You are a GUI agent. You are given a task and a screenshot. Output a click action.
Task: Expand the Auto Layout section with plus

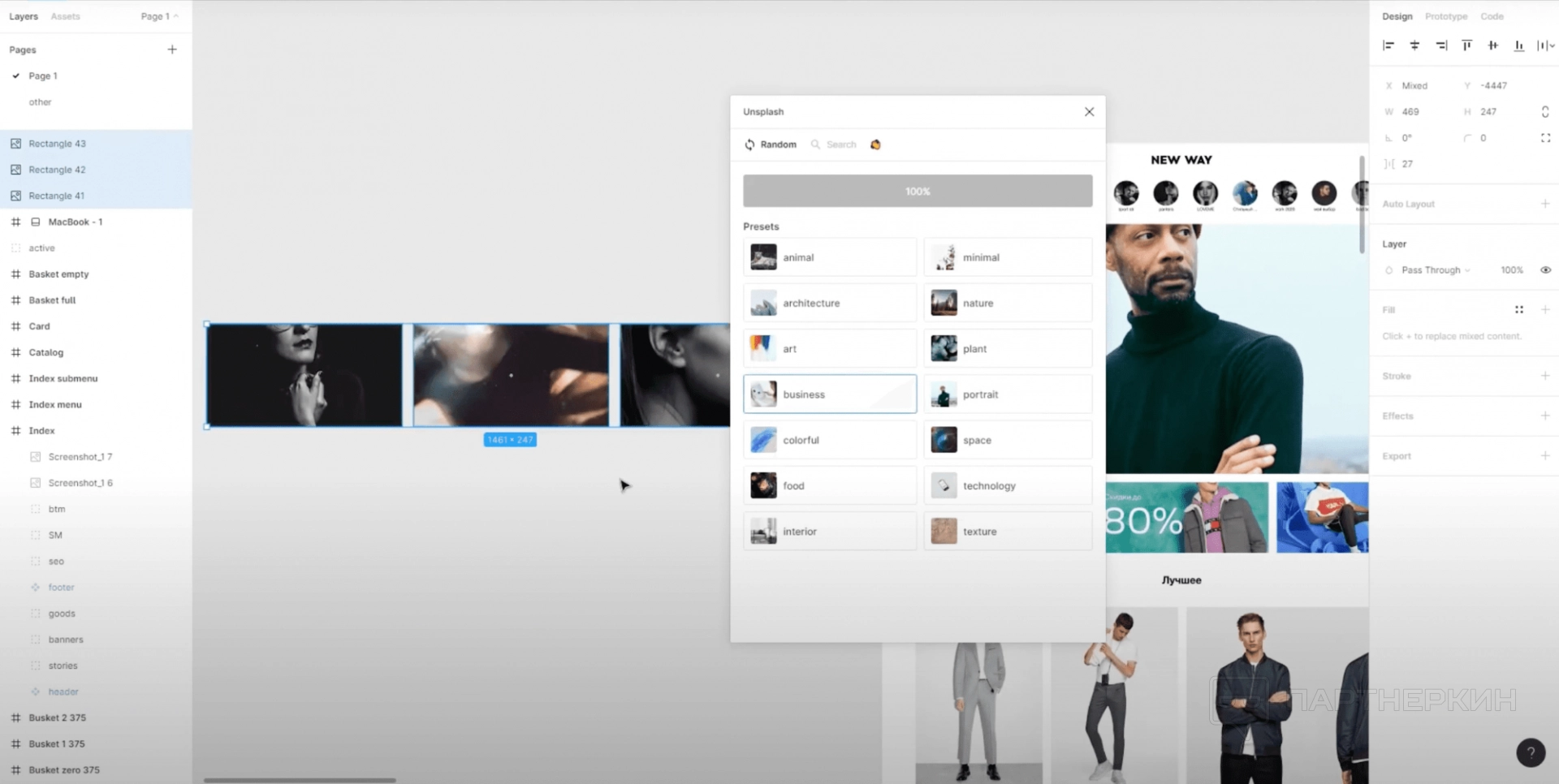[x=1545, y=204]
